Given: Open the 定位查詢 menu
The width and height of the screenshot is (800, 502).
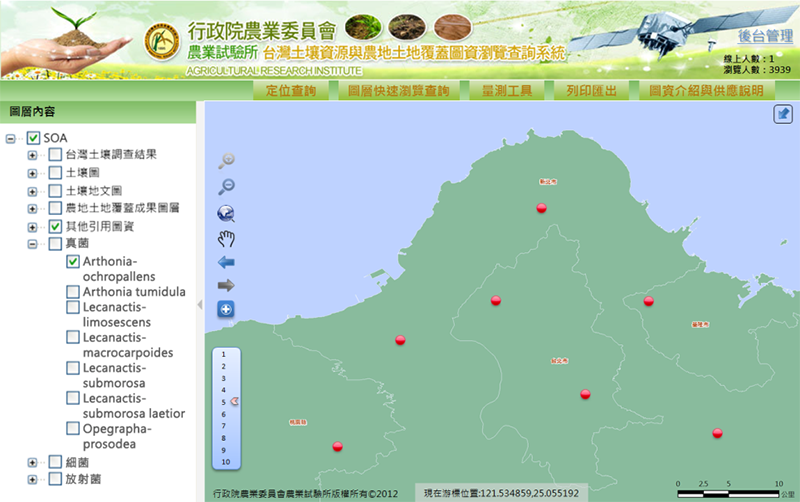Looking at the screenshot, I should pos(291,91).
